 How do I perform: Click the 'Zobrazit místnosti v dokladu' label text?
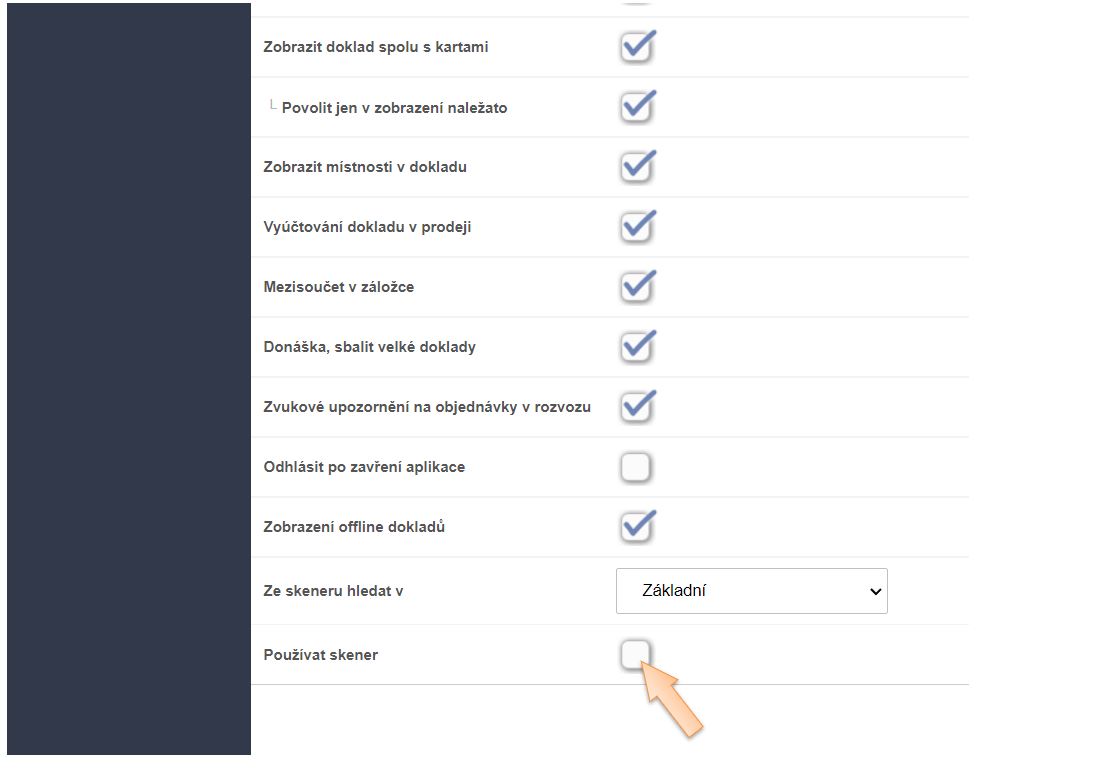point(365,167)
